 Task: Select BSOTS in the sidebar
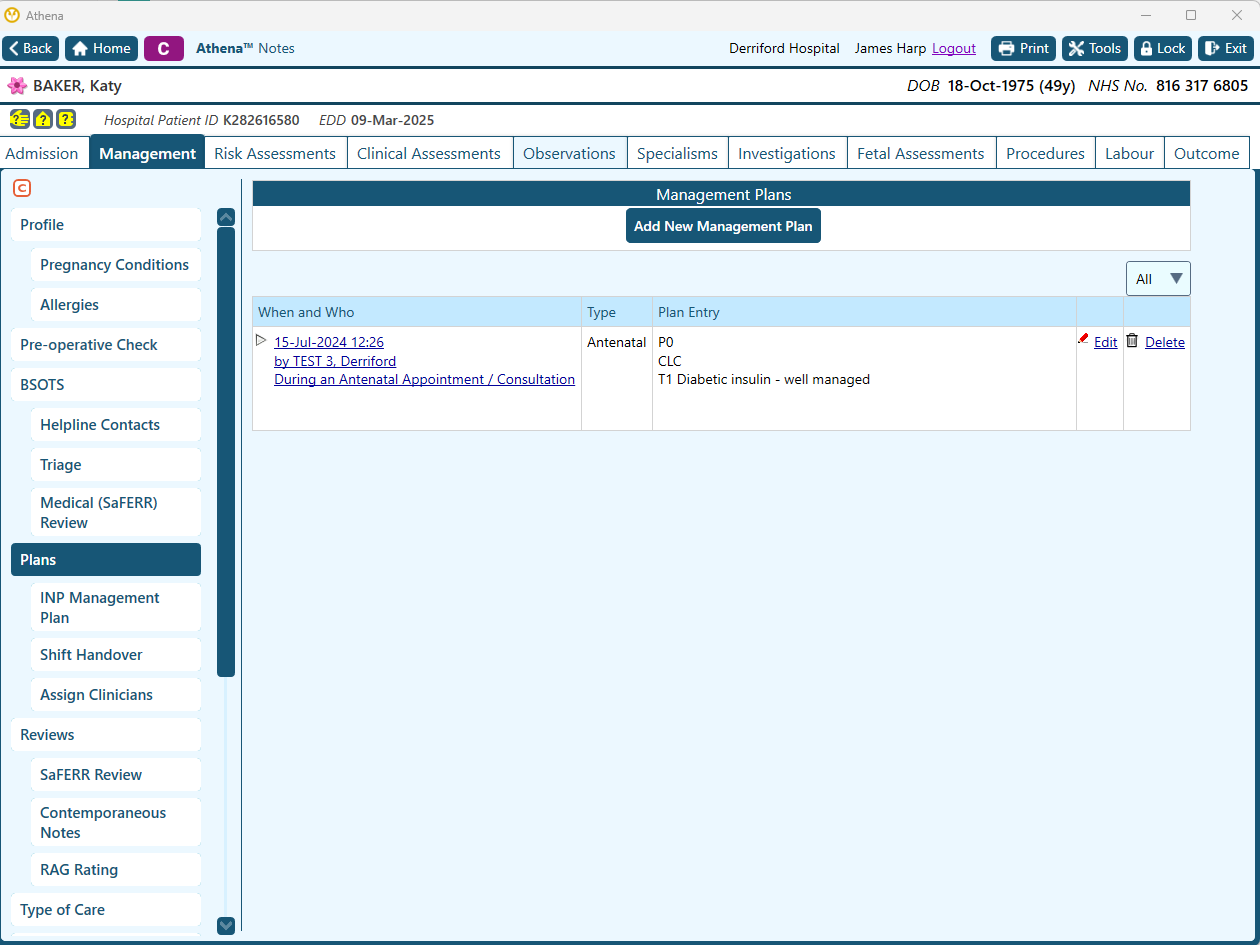click(106, 385)
